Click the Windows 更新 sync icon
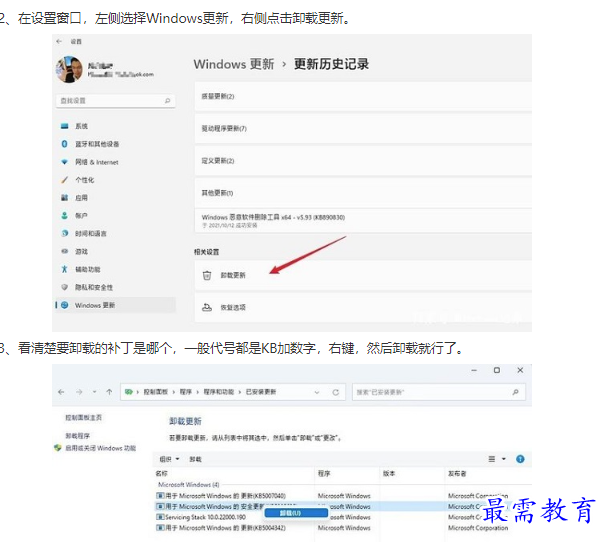604x542 pixels. pos(65,305)
